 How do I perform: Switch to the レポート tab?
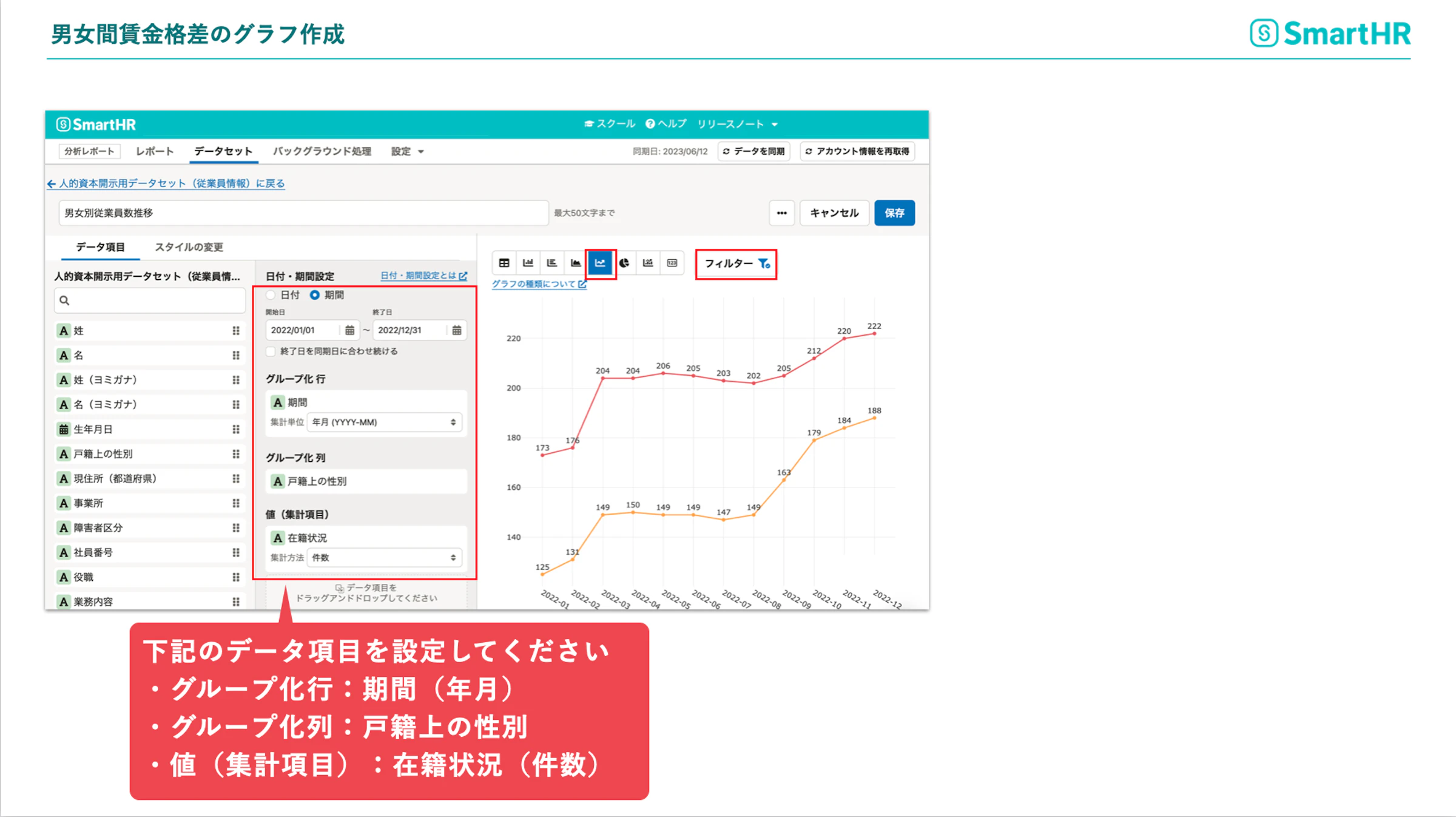coord(155,151)
